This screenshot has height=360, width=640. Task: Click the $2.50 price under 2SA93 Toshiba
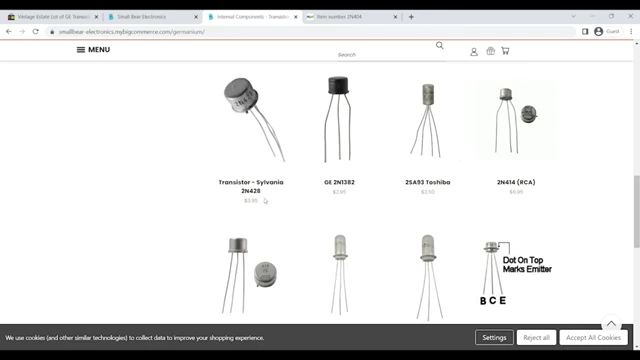(428, 192)
